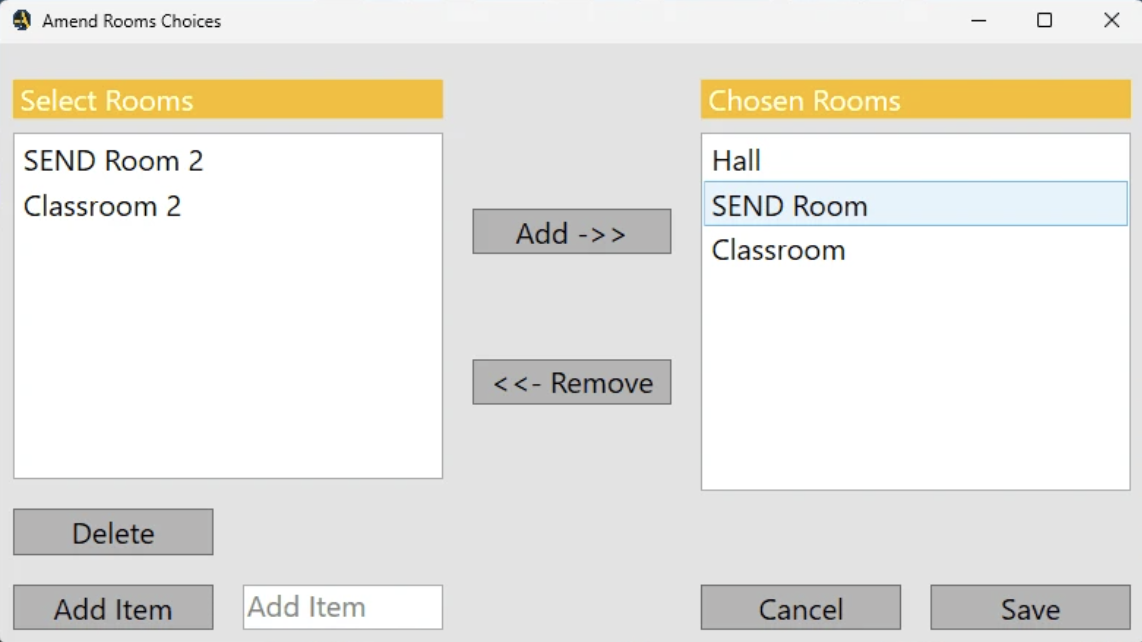The image size is (1142, 642).
Task: Click the app icon in the title bar
Action: [21, 20]
